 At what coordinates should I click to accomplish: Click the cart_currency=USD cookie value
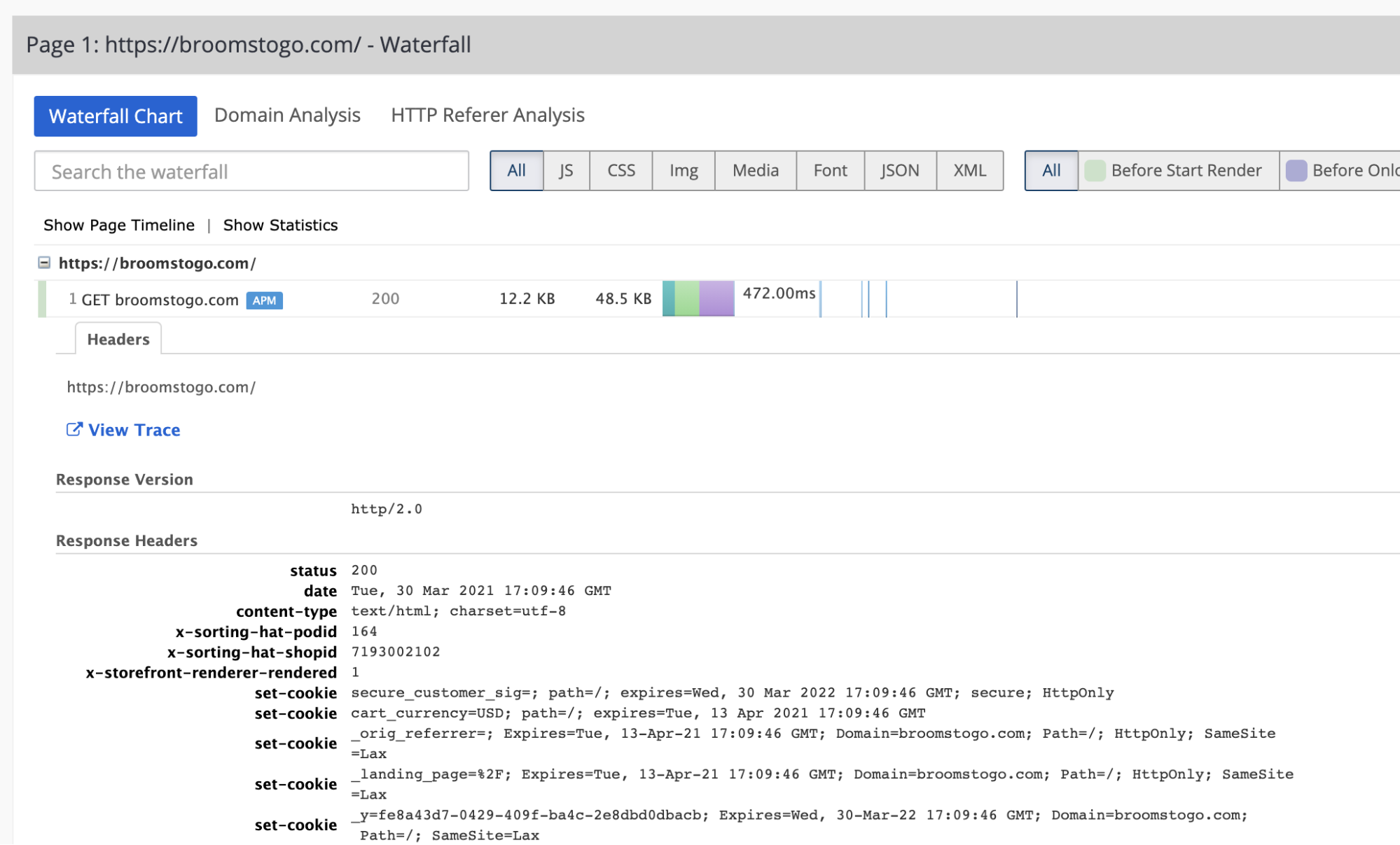coord(638,713)
